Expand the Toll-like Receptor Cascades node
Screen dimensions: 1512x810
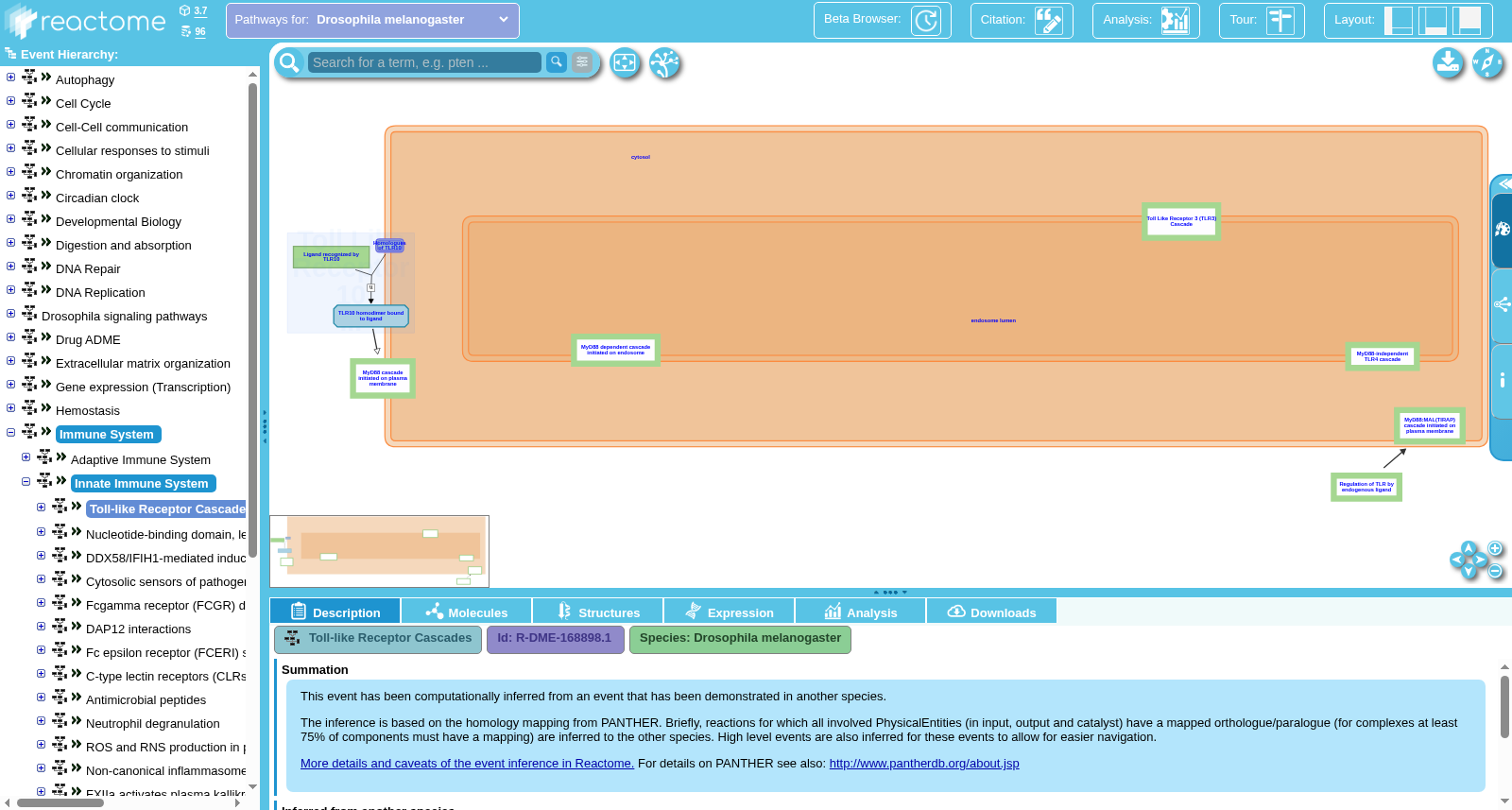[x=41, y=507]
